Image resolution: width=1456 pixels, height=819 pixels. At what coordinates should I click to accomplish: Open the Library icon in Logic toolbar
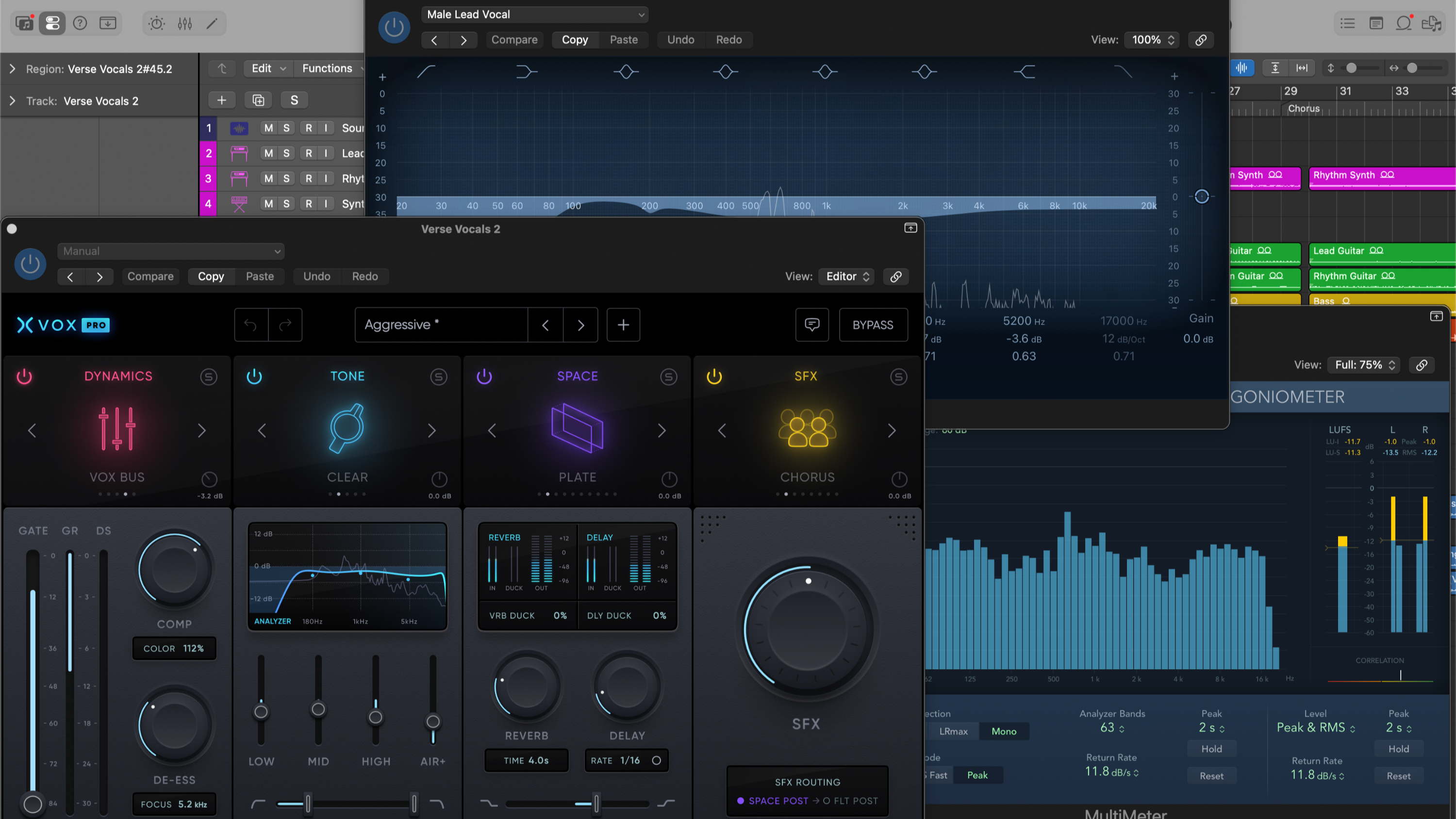(25, 23)
